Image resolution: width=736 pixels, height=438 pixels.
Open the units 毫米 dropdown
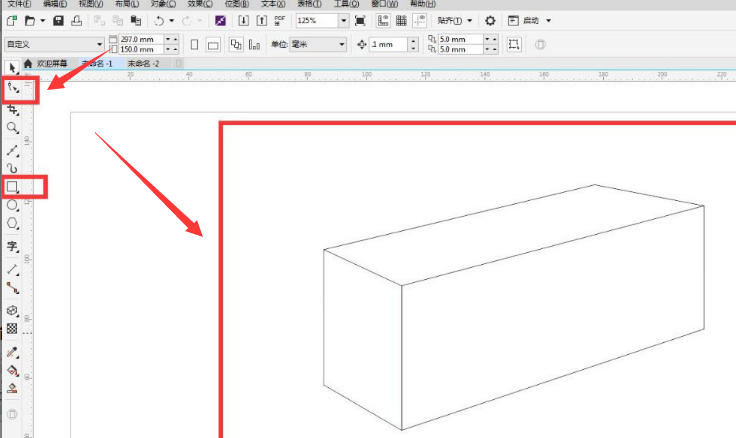pos(342,45)
